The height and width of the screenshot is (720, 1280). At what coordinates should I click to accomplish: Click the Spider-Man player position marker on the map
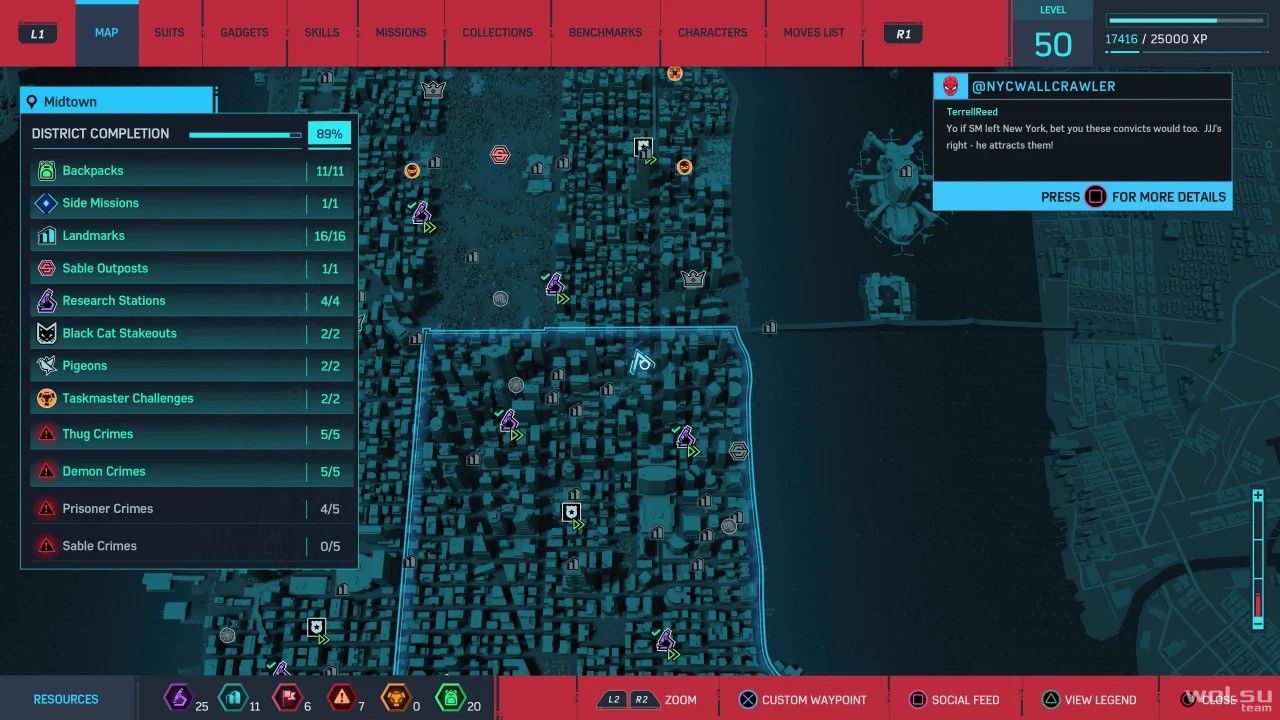click(x=642, y=361)
